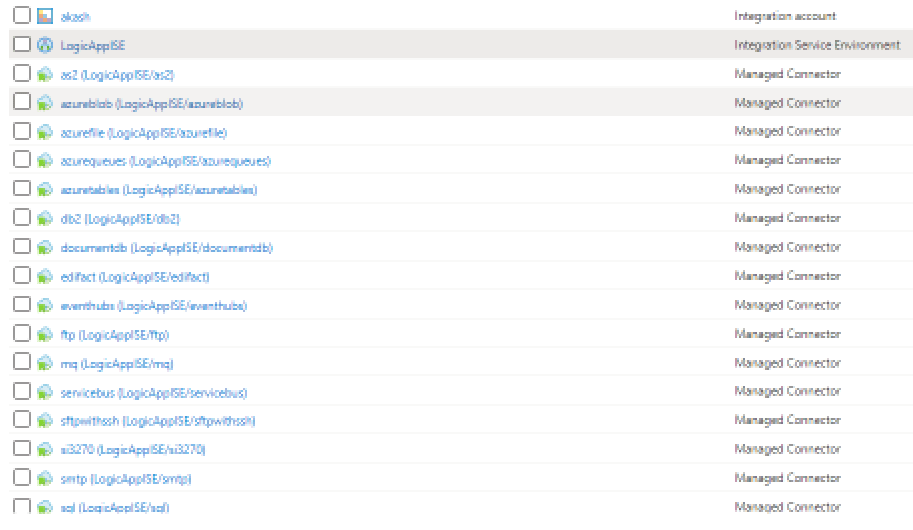Open the mq connector resource
This screenshot has width=913, height=530.
tap(117, 363)
